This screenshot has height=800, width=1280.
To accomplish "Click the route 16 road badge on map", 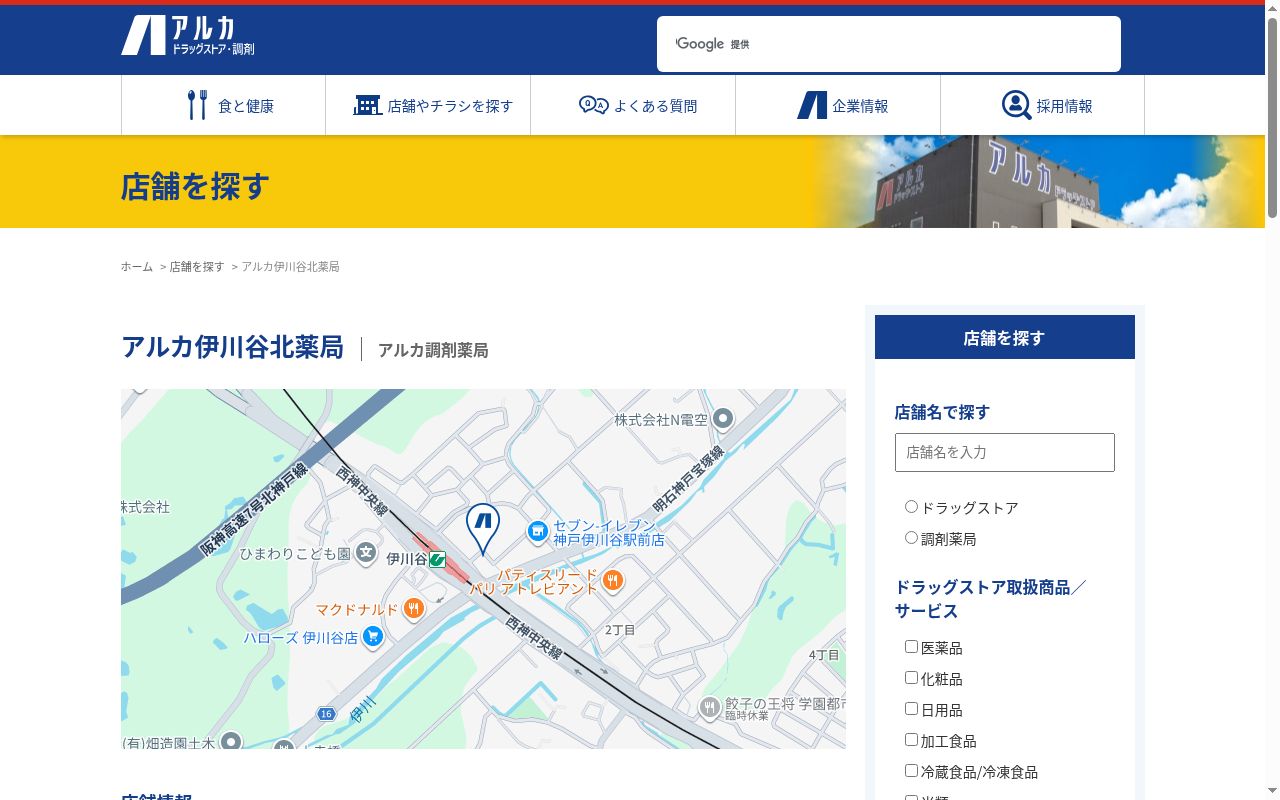I will [x=326, y=714].
